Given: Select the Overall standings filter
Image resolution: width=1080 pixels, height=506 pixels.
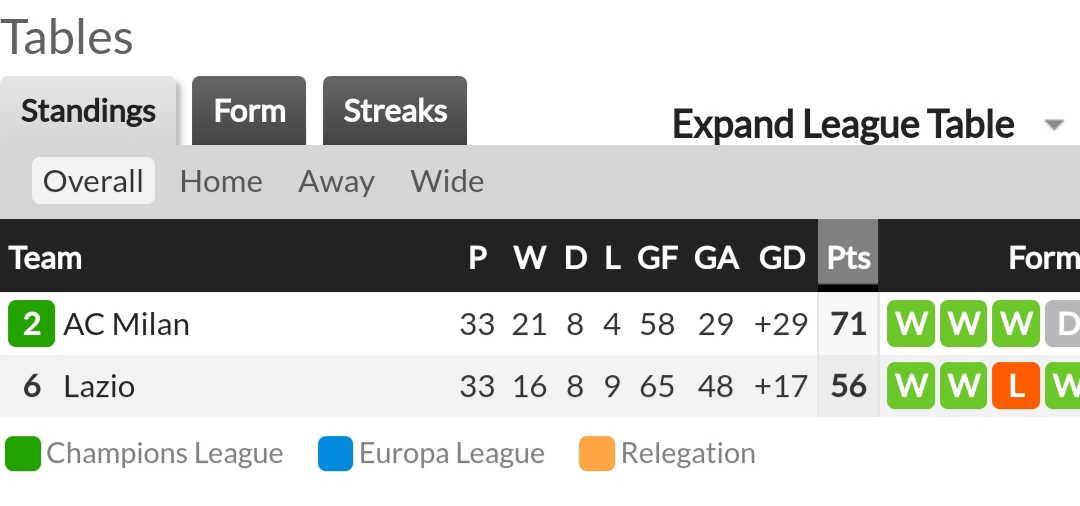Looking at the screenshot, I should 93,181.
